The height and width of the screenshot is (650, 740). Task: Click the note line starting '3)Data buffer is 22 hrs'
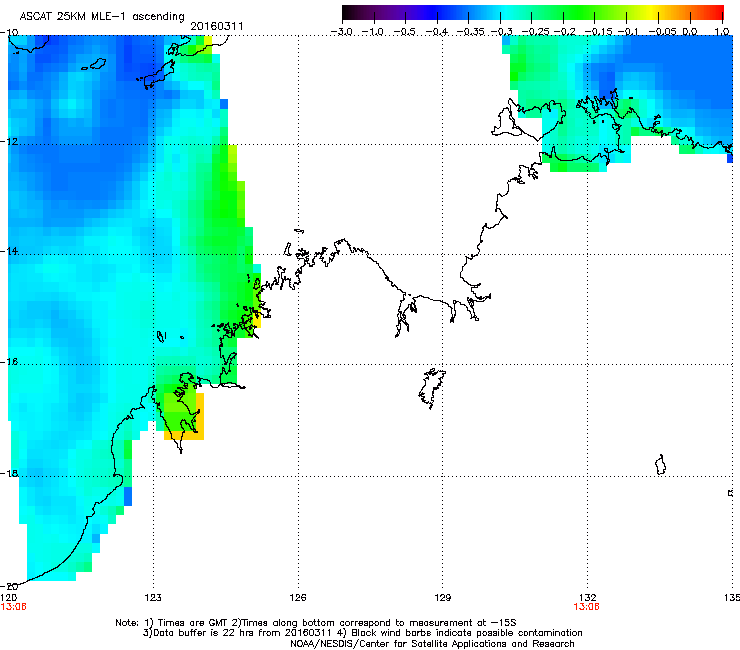[362, 633]
